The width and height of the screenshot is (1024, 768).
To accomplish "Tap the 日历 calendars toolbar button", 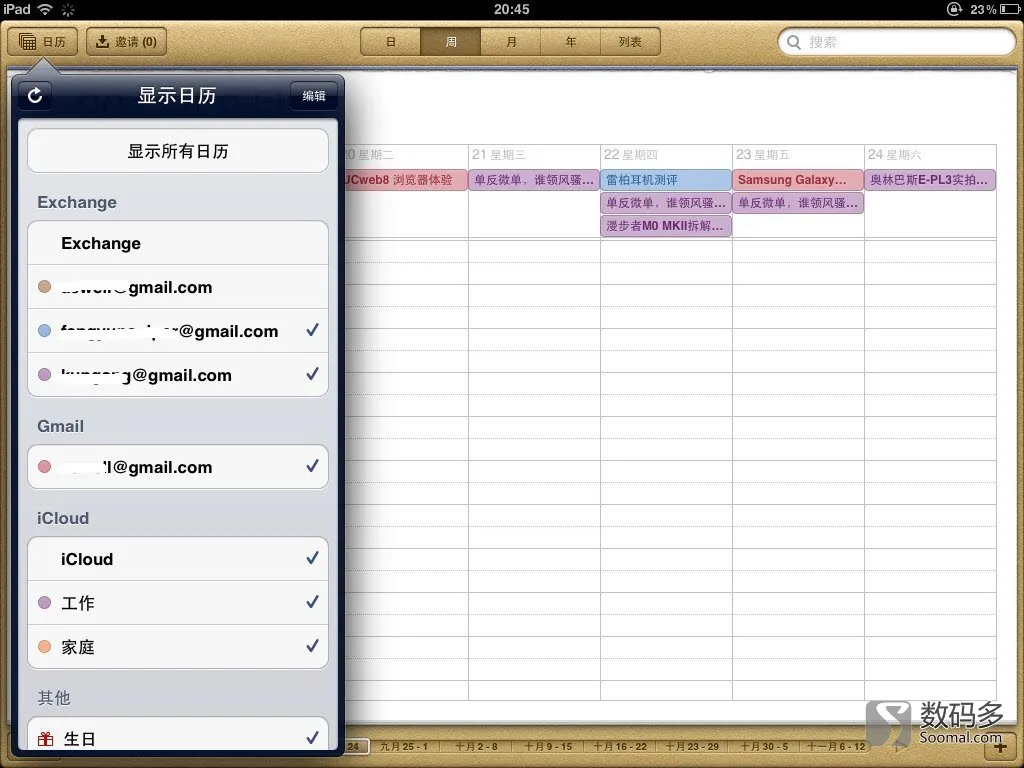I will 42,42.
